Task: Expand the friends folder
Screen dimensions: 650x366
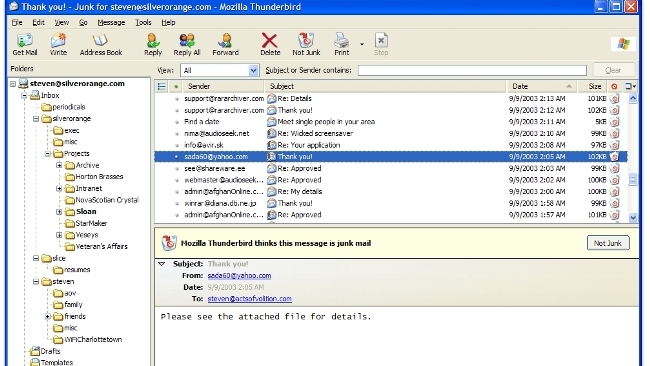Action: (48, 316)
